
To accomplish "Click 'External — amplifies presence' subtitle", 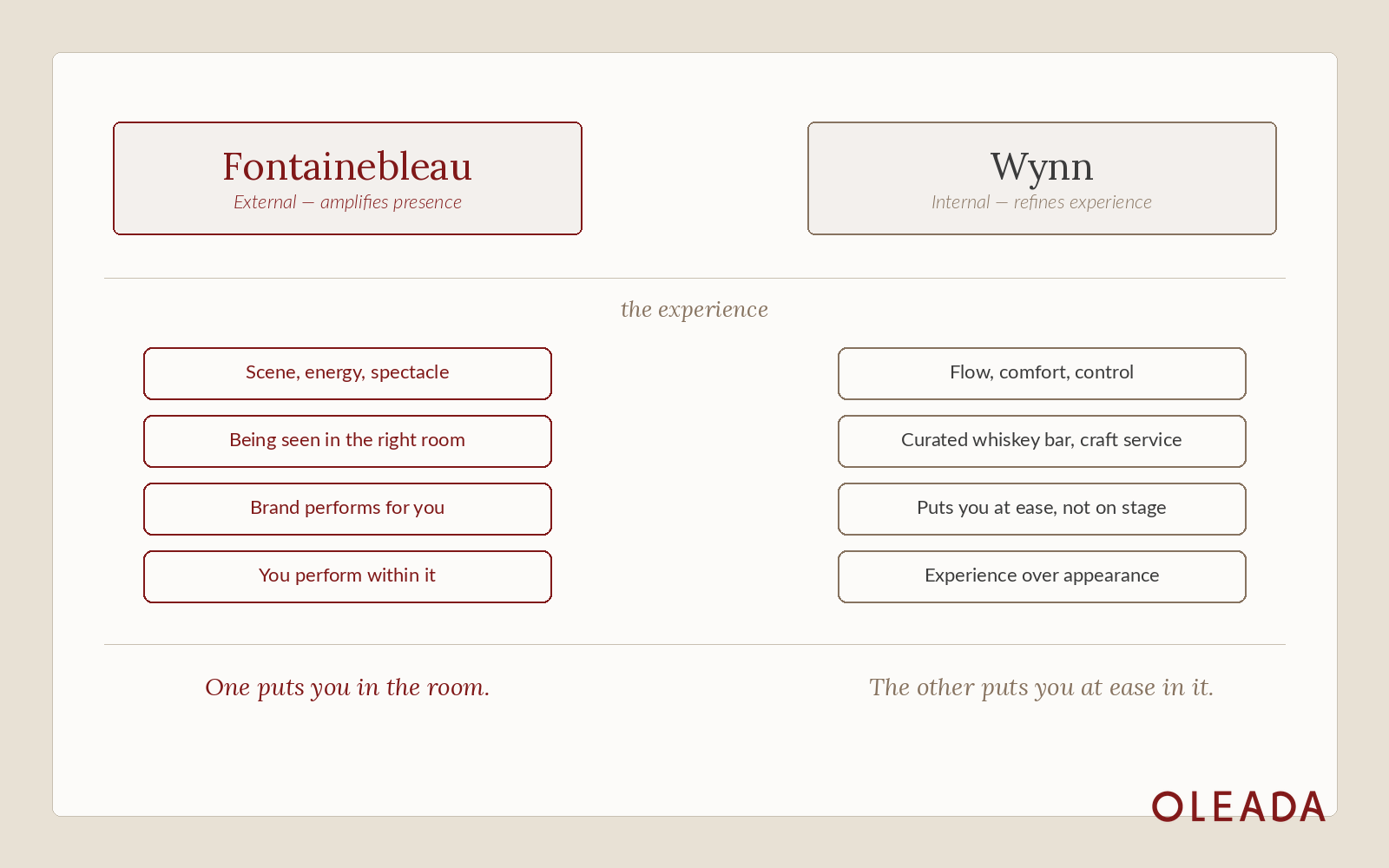I will [347, 202].
